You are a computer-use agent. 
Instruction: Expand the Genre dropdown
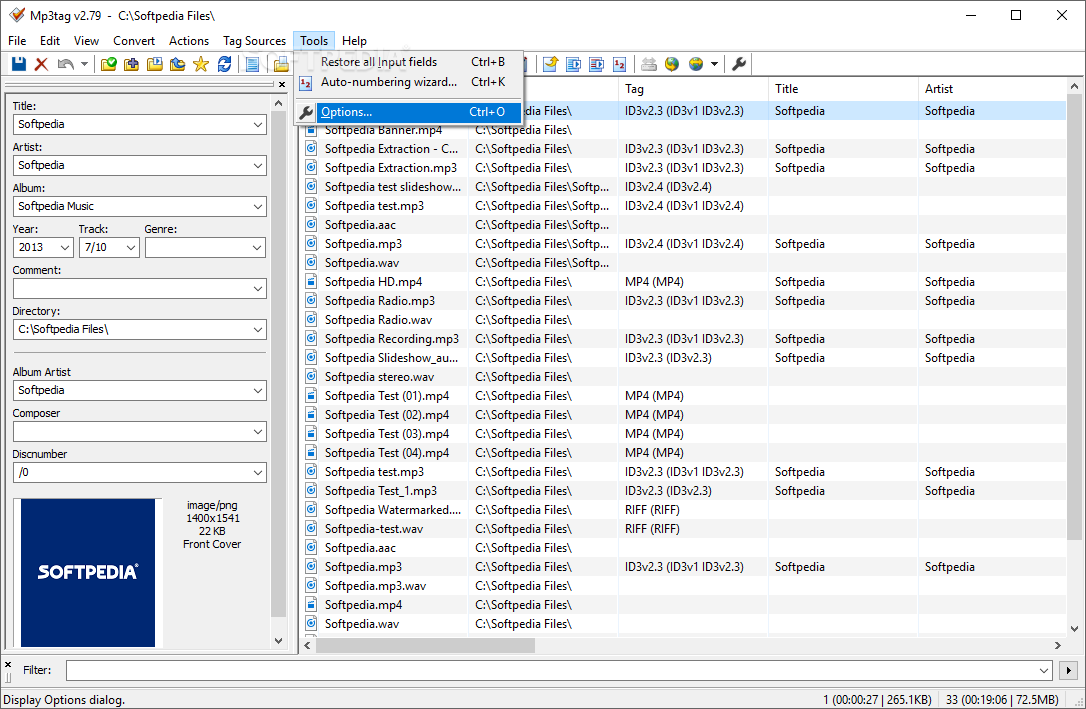258,247
